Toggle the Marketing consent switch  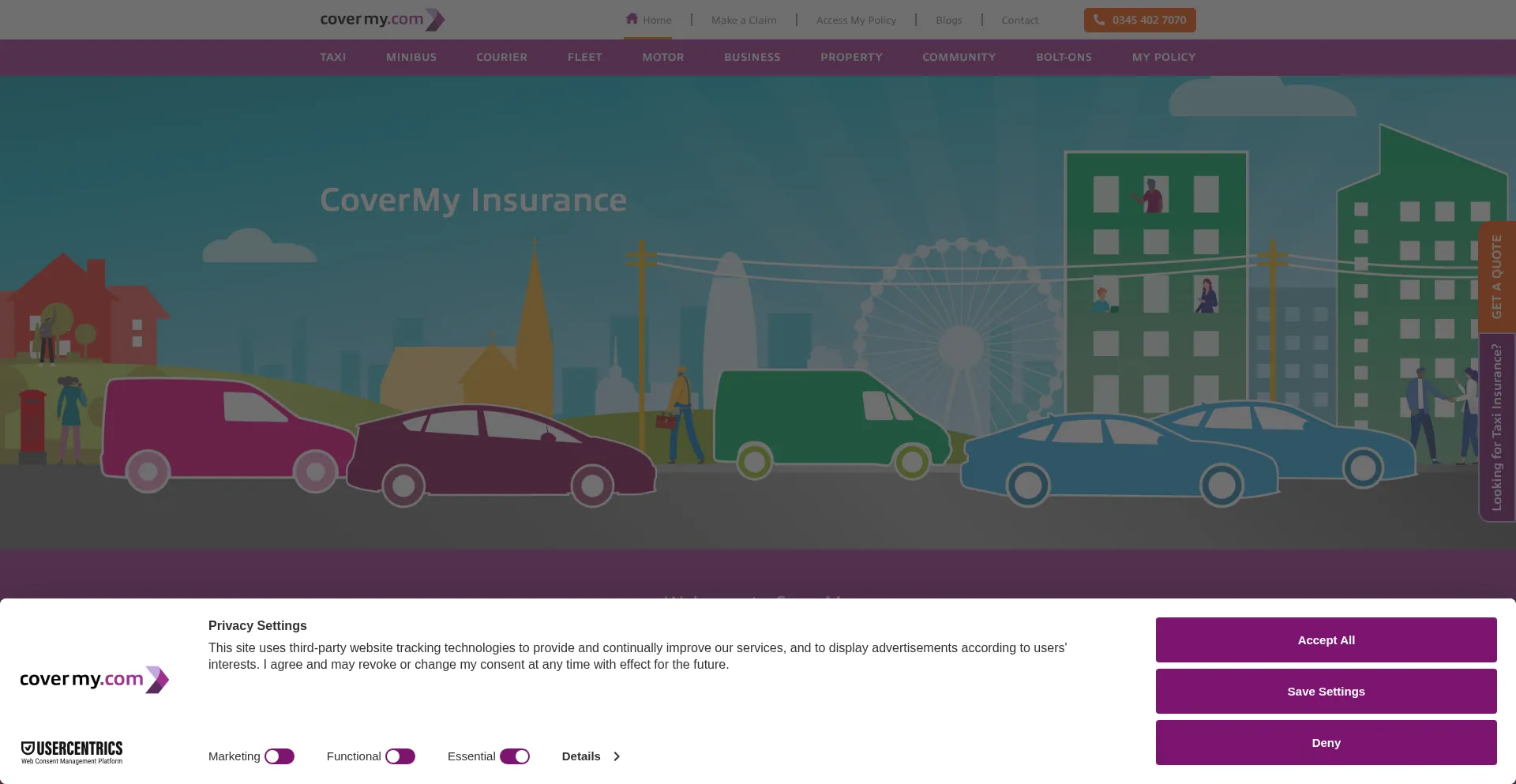point(280,756)
